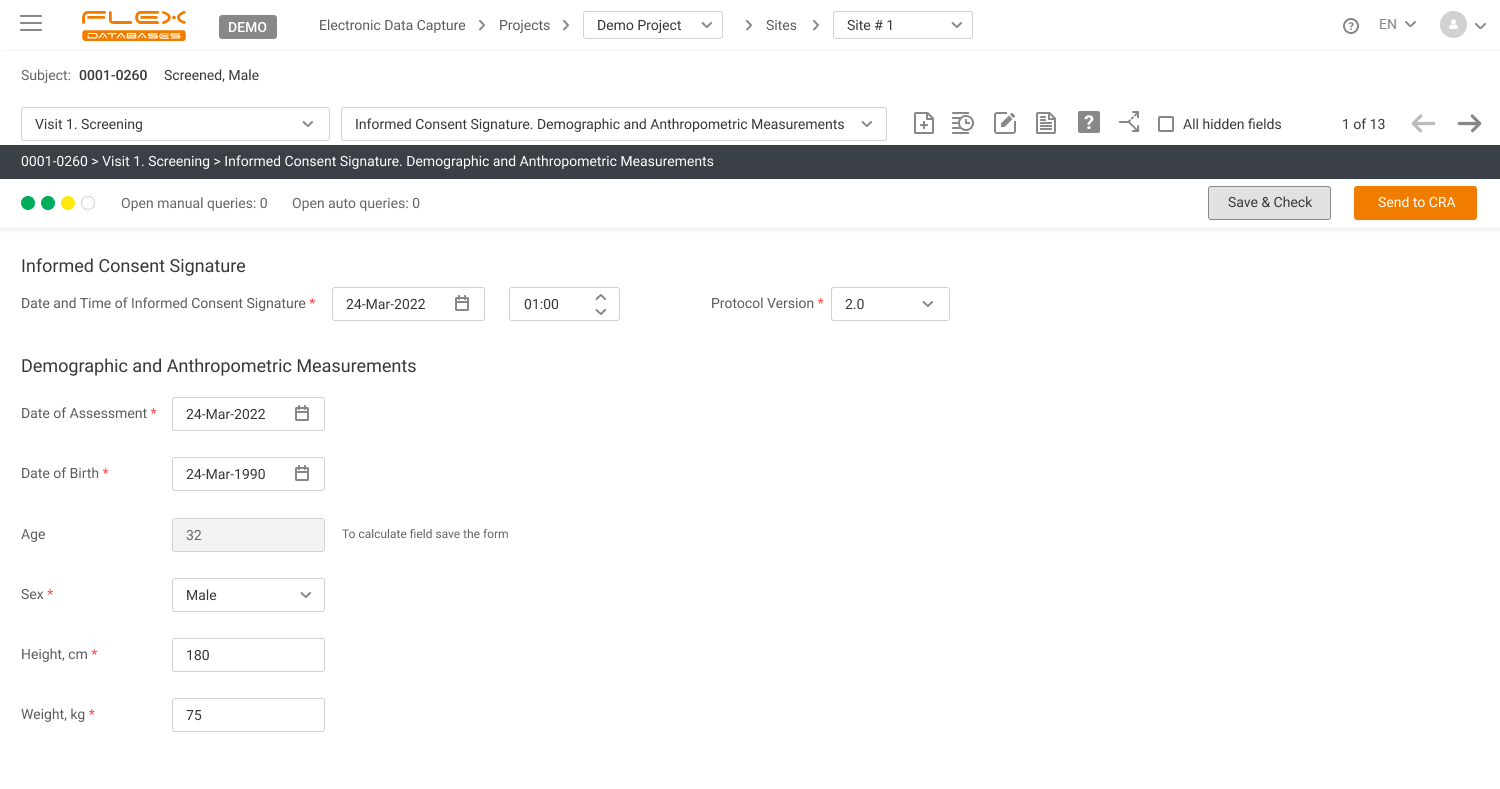Click the edit form pencil icon
Viewport: 1500px width, 789px height.
[x=1004, y=123]
